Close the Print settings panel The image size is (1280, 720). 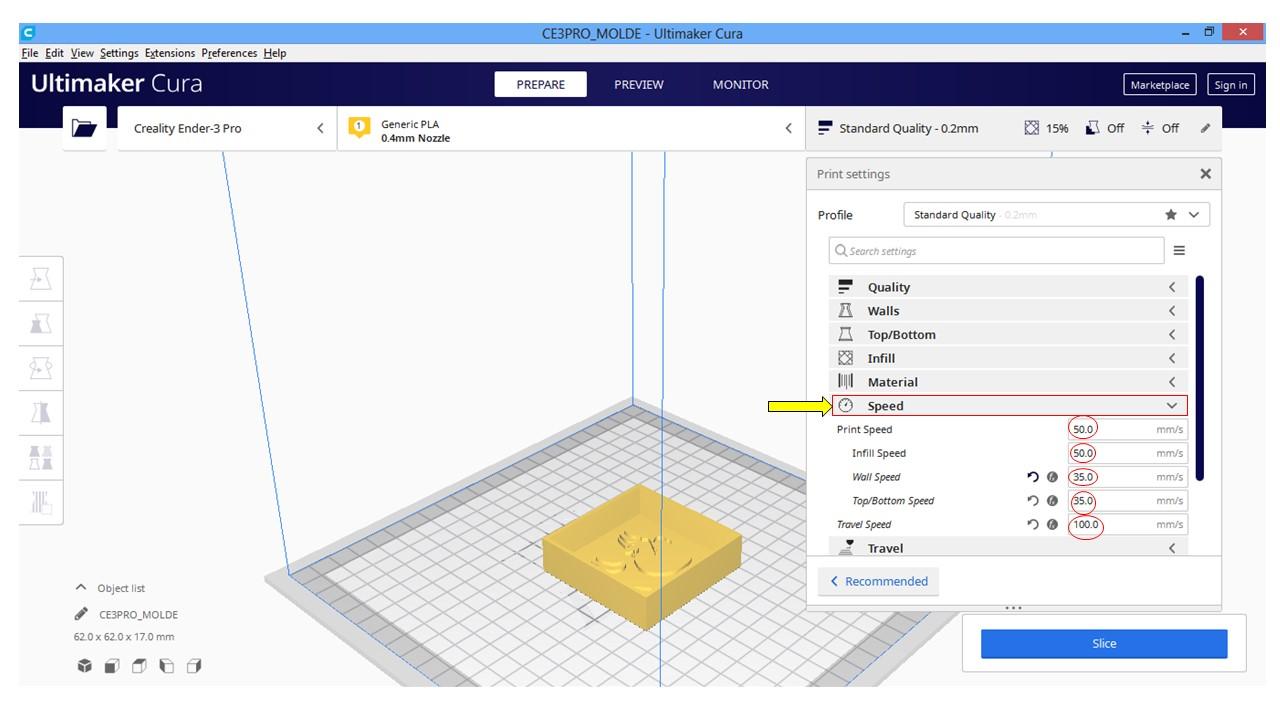click(1205, 174)
